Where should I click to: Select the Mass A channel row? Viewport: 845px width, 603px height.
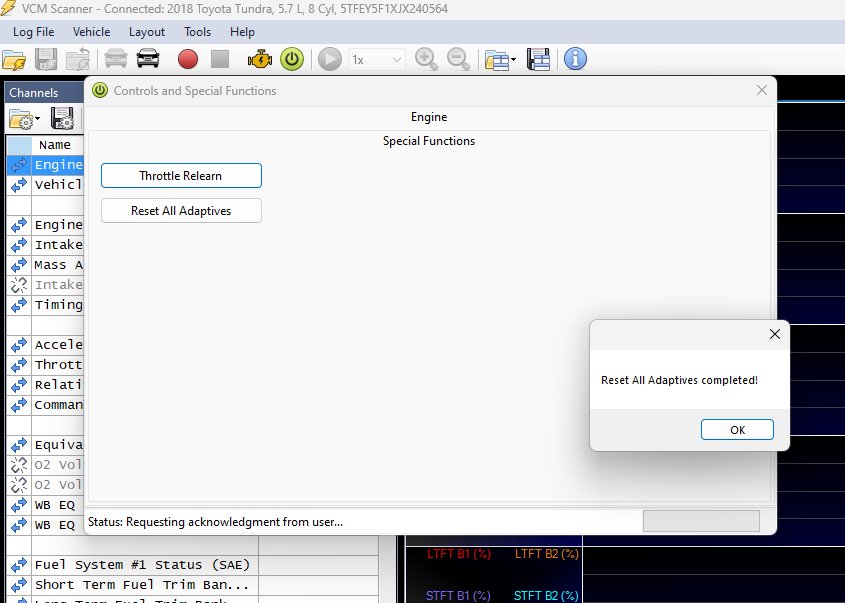tap(45, 265)
